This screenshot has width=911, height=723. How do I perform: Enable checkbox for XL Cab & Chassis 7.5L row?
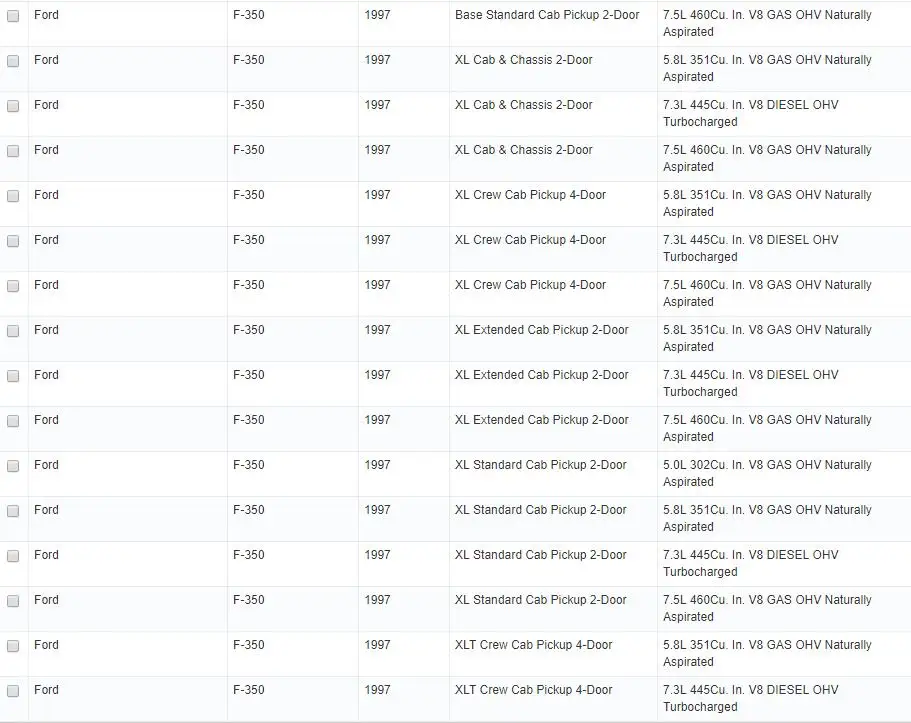tap(13, 151)
